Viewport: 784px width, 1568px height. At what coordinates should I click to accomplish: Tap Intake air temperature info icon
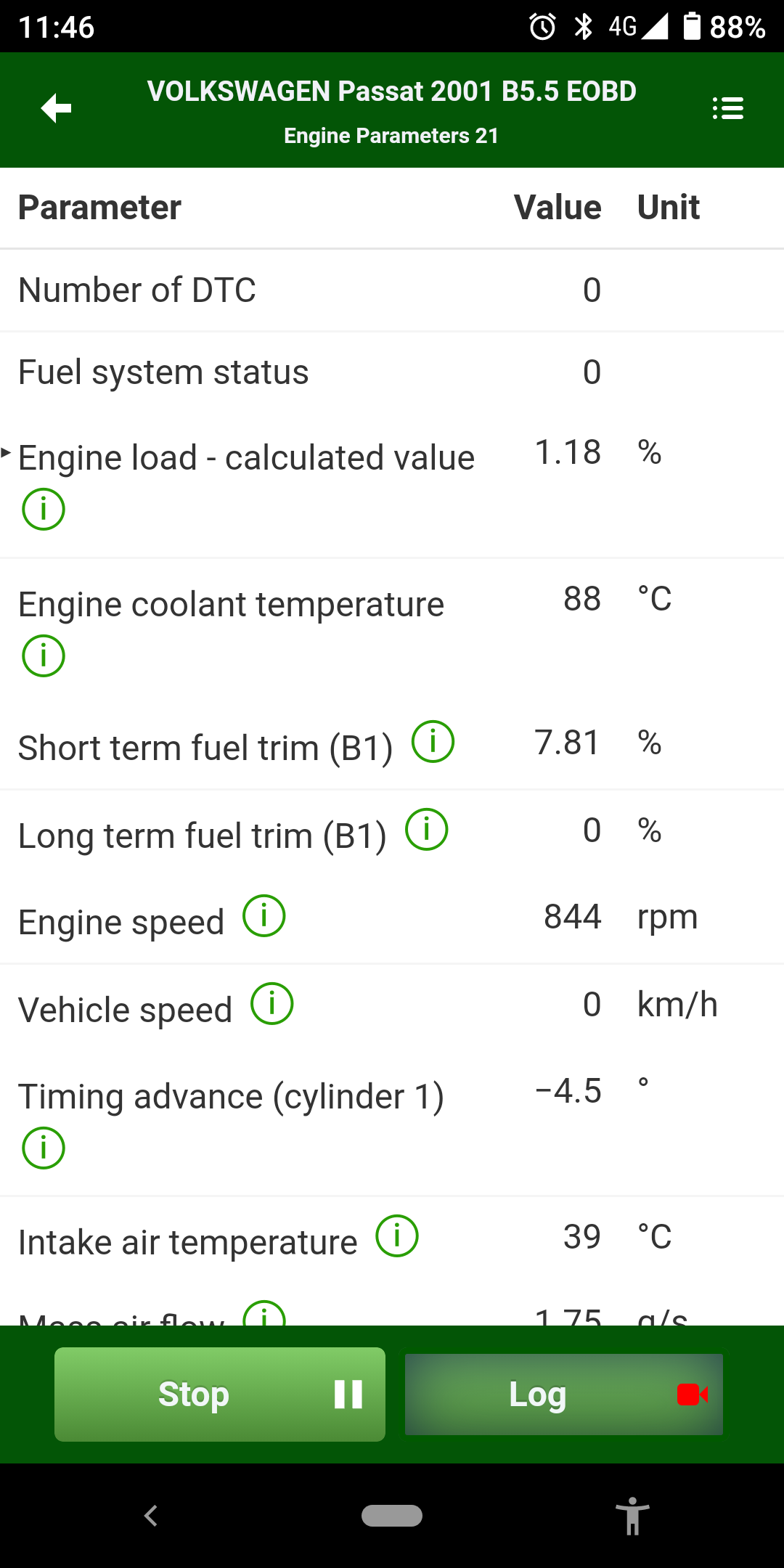click(396, 1236)
